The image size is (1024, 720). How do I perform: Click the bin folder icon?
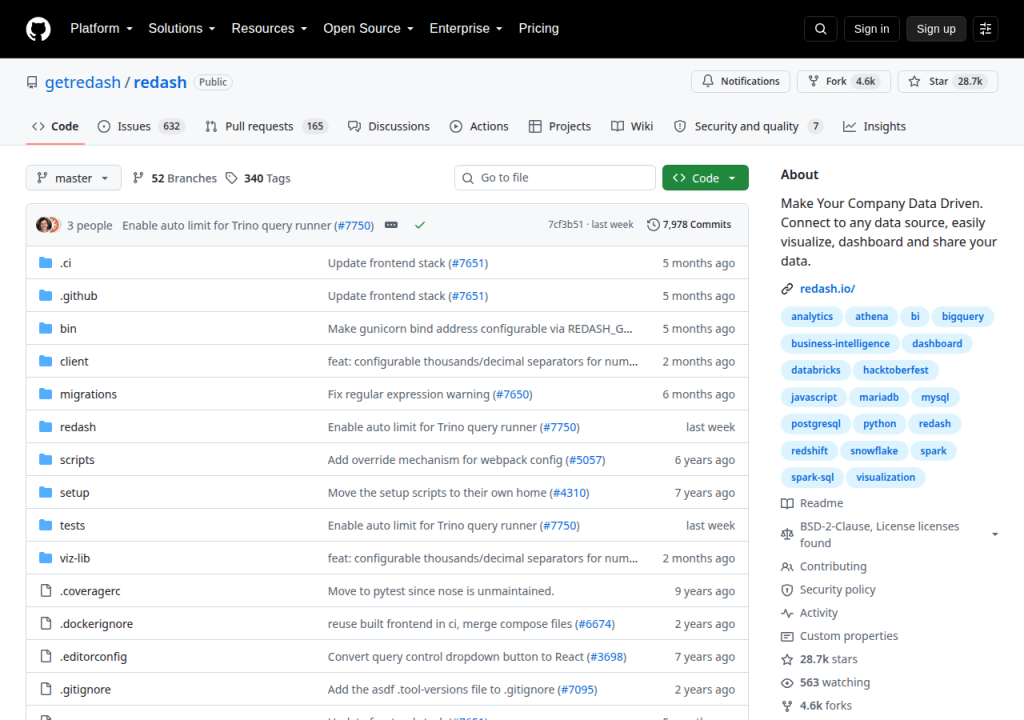[46, 328]
